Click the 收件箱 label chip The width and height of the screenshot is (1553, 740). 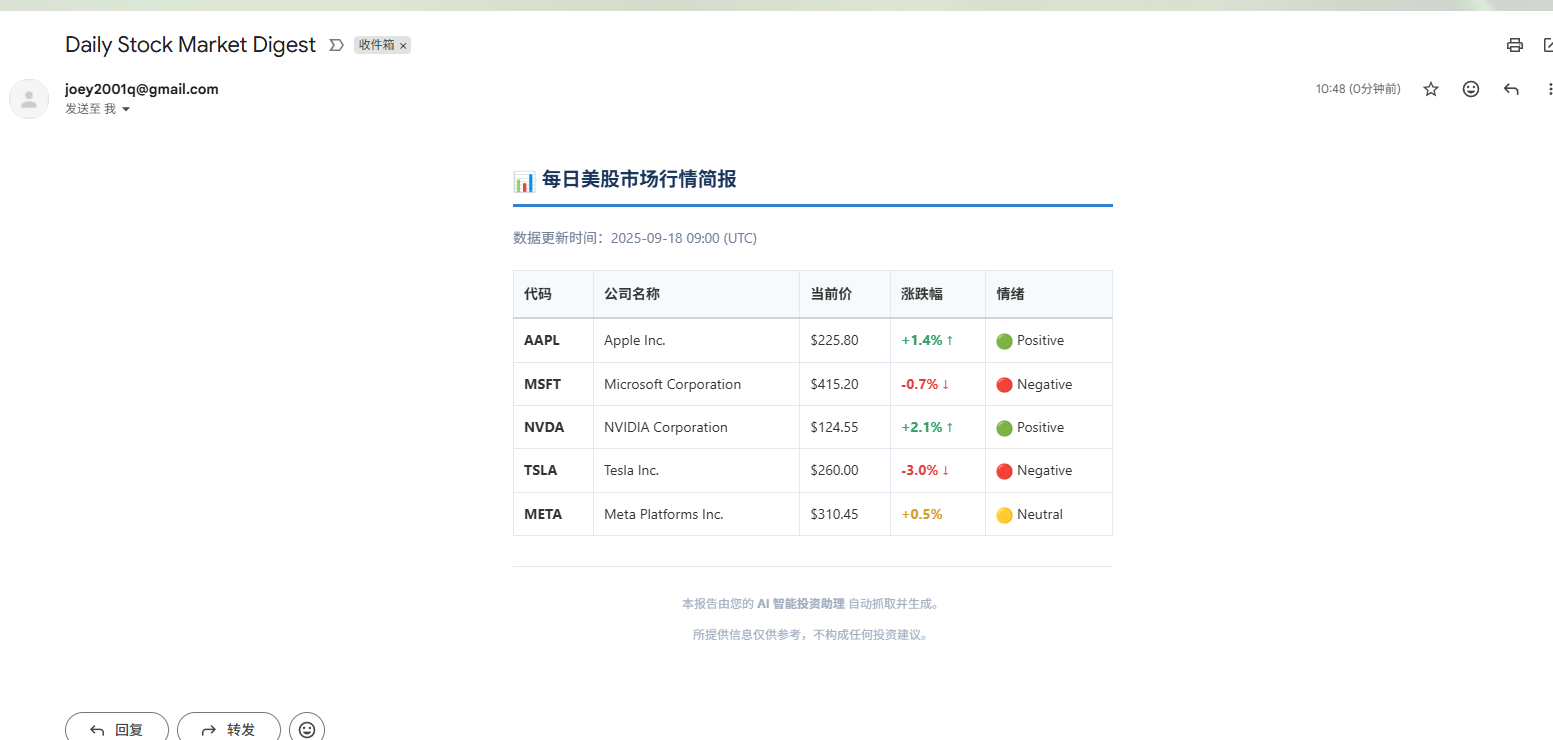[377, 45]
